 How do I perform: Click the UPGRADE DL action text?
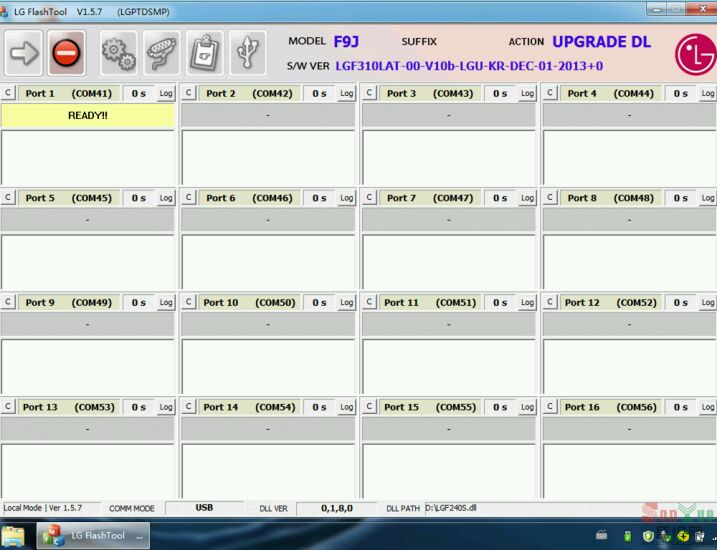point(601,42)
